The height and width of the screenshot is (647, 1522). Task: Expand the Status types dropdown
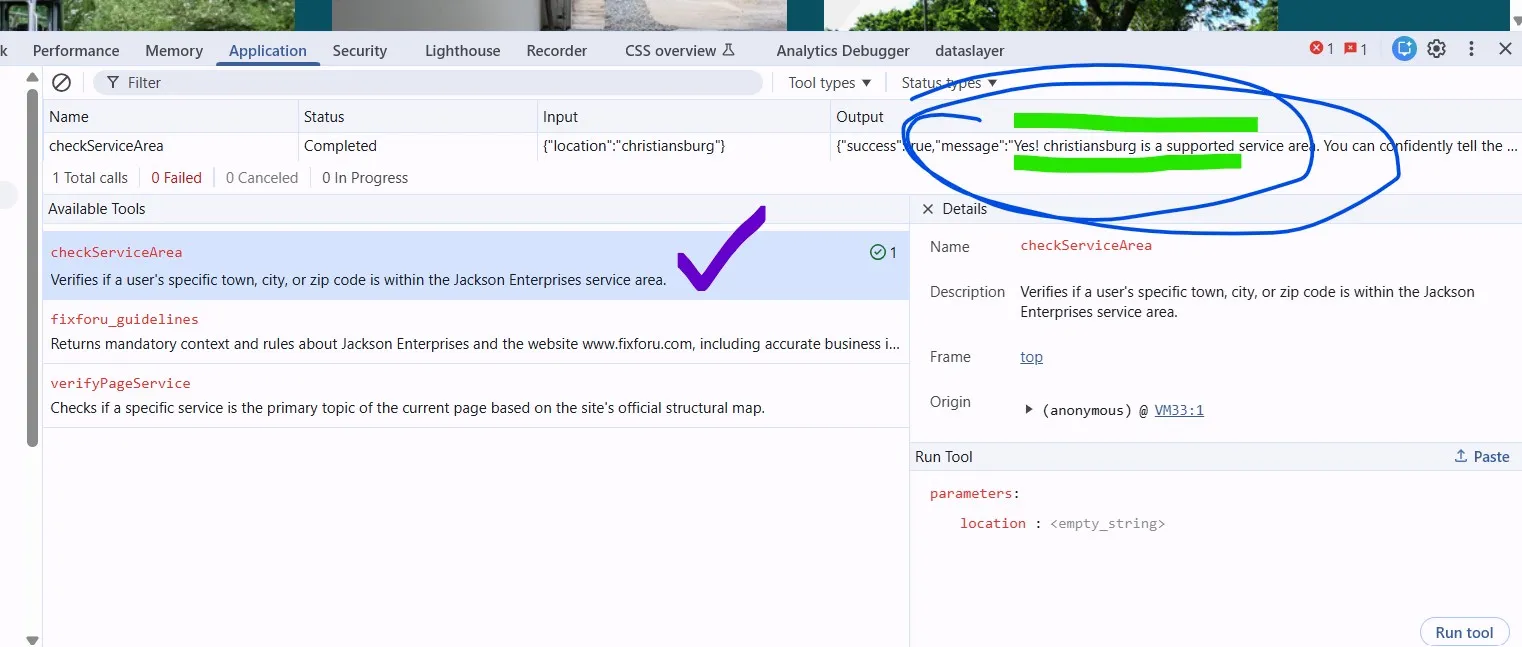949,83
